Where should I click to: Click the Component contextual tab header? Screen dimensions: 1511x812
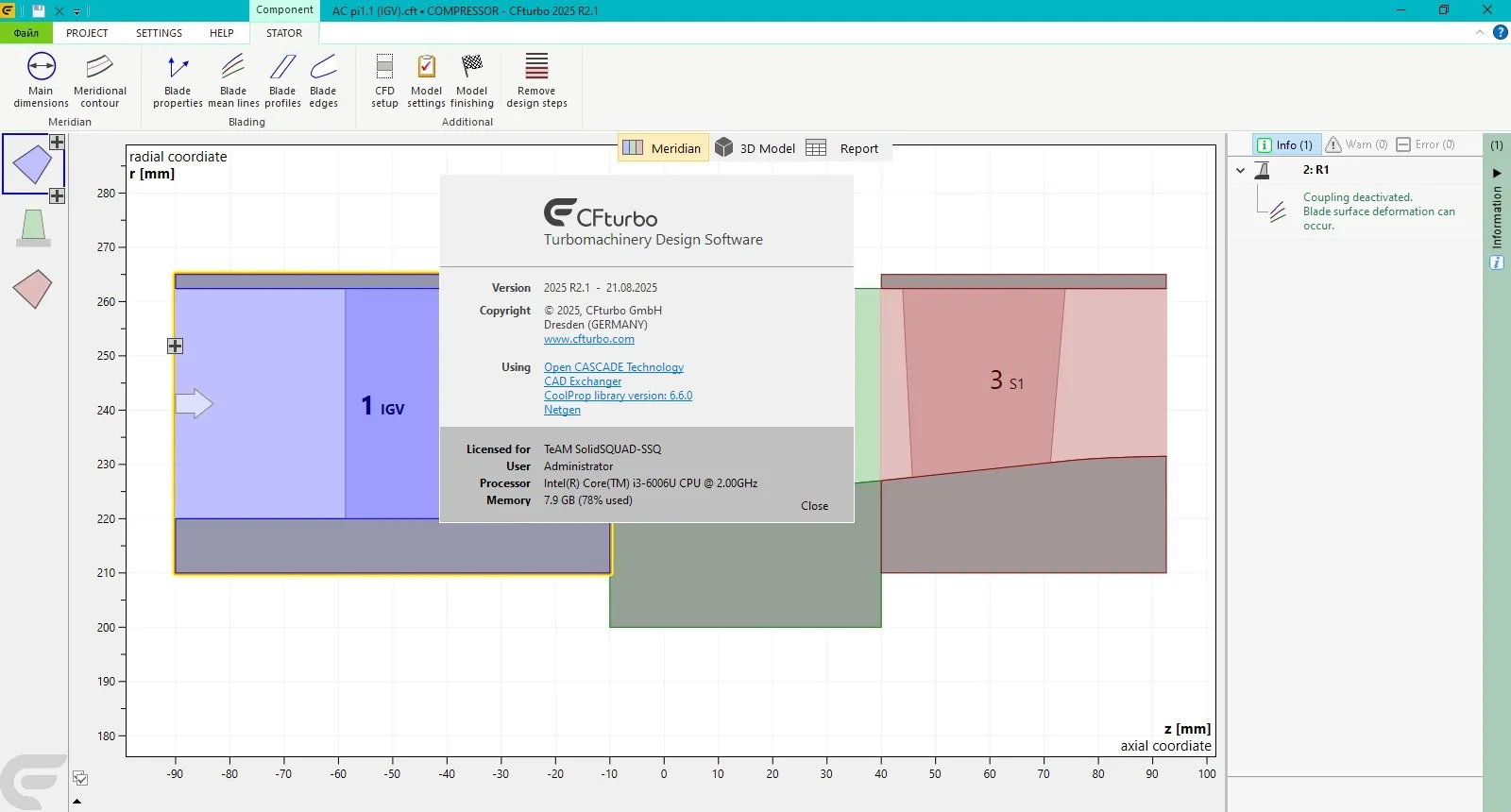pyautogui.click(x=284, y=10)
